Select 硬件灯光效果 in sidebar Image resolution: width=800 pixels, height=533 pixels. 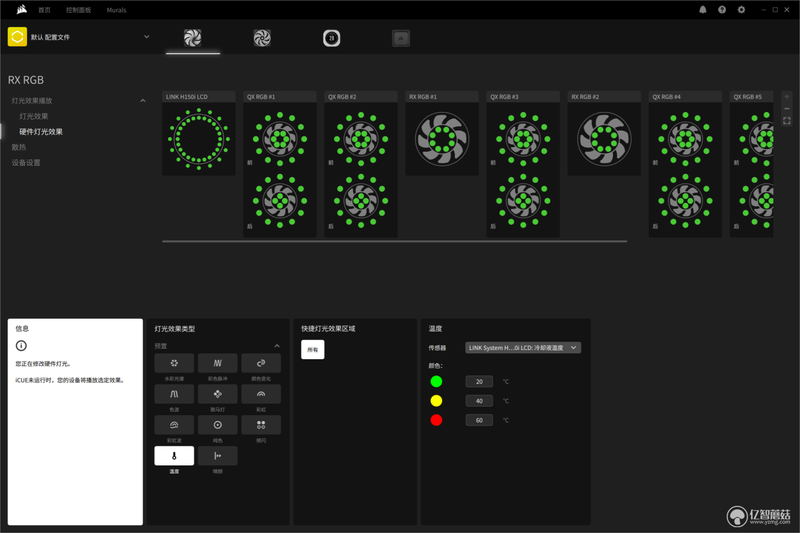pos(41,132)
